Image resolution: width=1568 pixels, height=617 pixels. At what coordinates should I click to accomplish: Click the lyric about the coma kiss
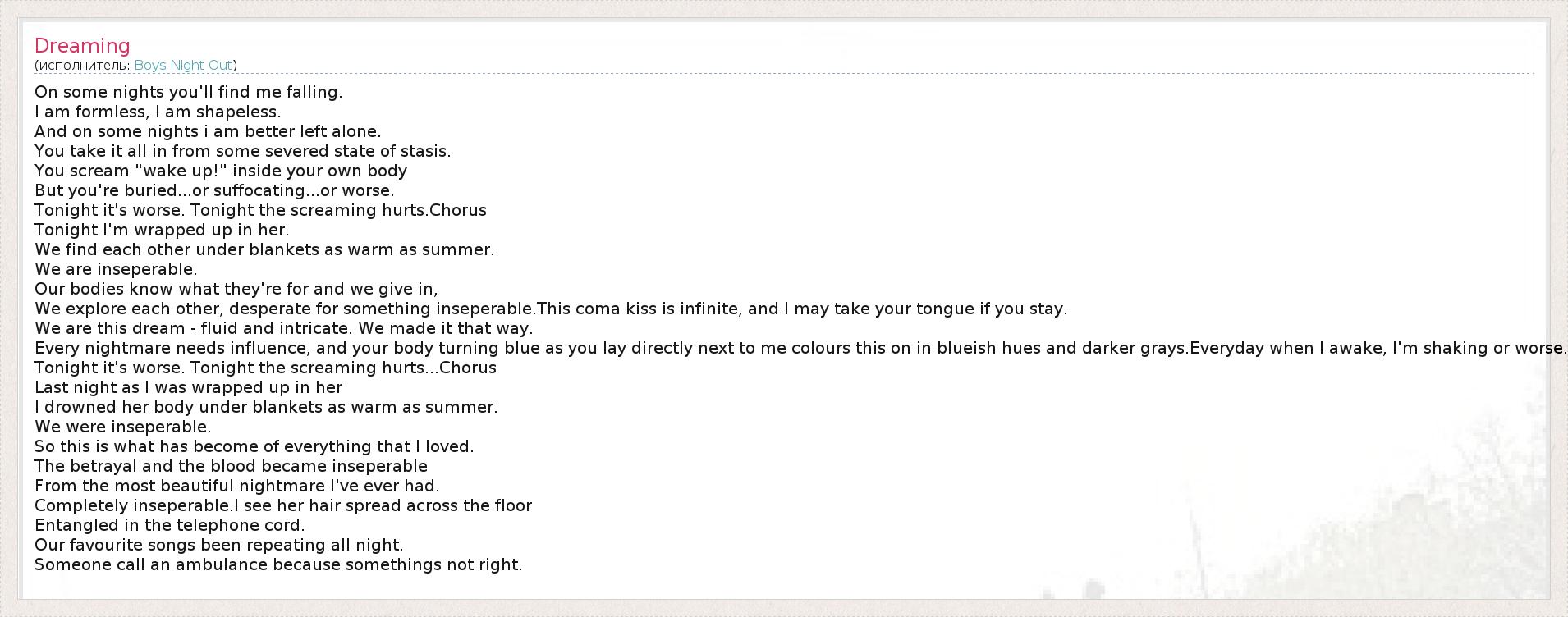pos(800,308)
